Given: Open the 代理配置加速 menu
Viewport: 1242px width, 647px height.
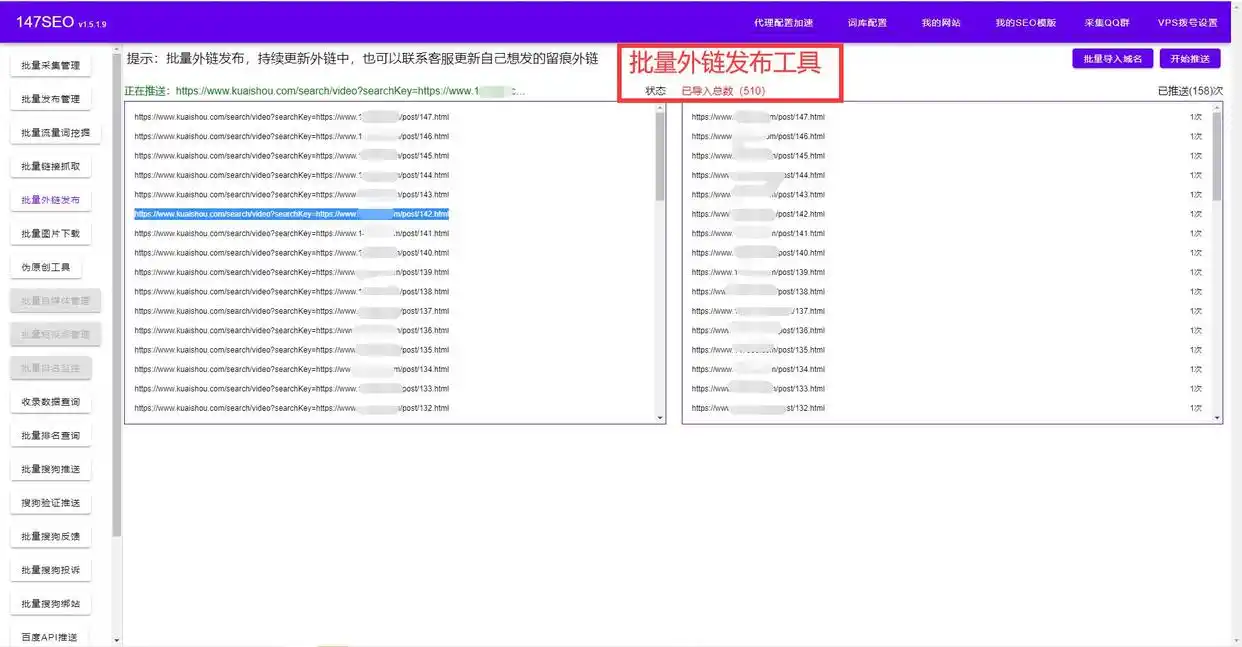Looking at the screenshot, I should (786, 21).
